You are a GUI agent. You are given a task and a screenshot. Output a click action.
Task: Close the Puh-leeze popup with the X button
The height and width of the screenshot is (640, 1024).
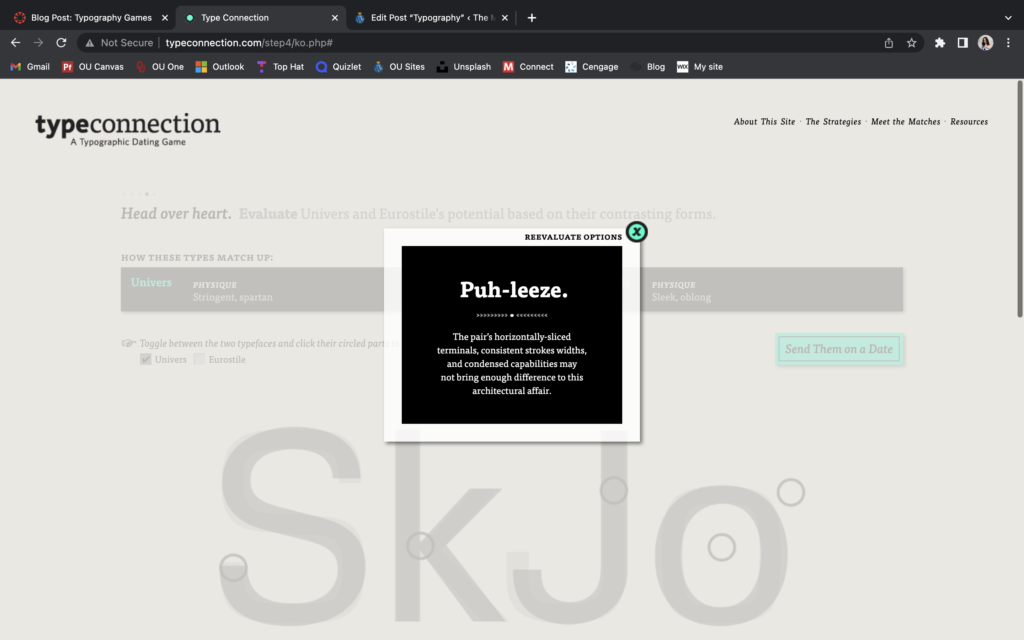coord(636,232)
